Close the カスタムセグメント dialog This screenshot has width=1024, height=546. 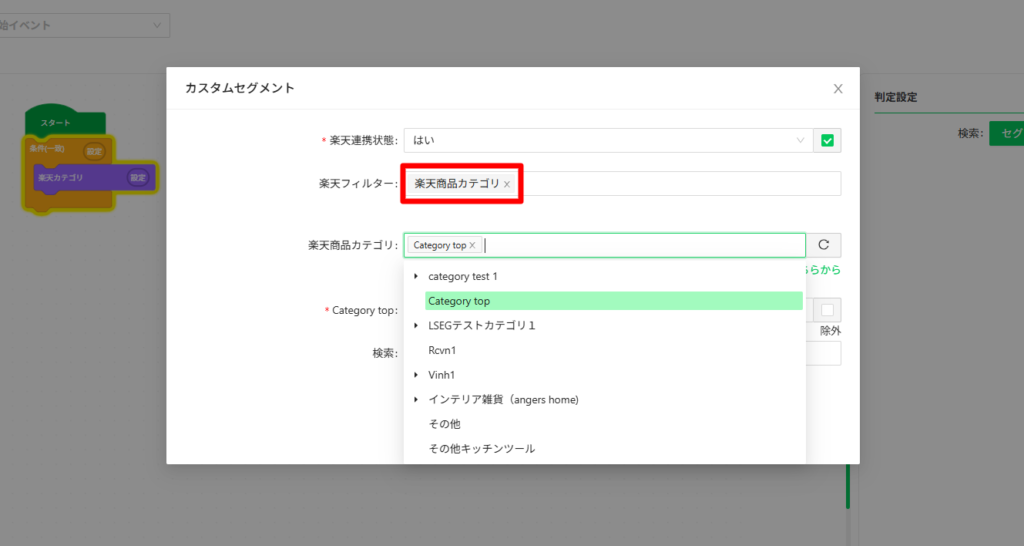[838, 88]
